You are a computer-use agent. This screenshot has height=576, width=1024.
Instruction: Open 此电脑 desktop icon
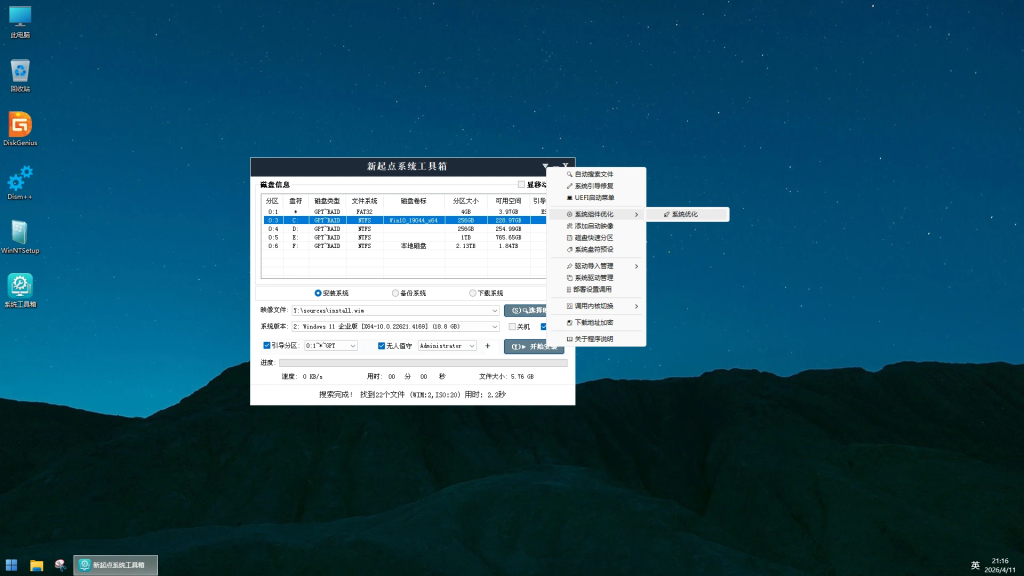pos(20,20)
